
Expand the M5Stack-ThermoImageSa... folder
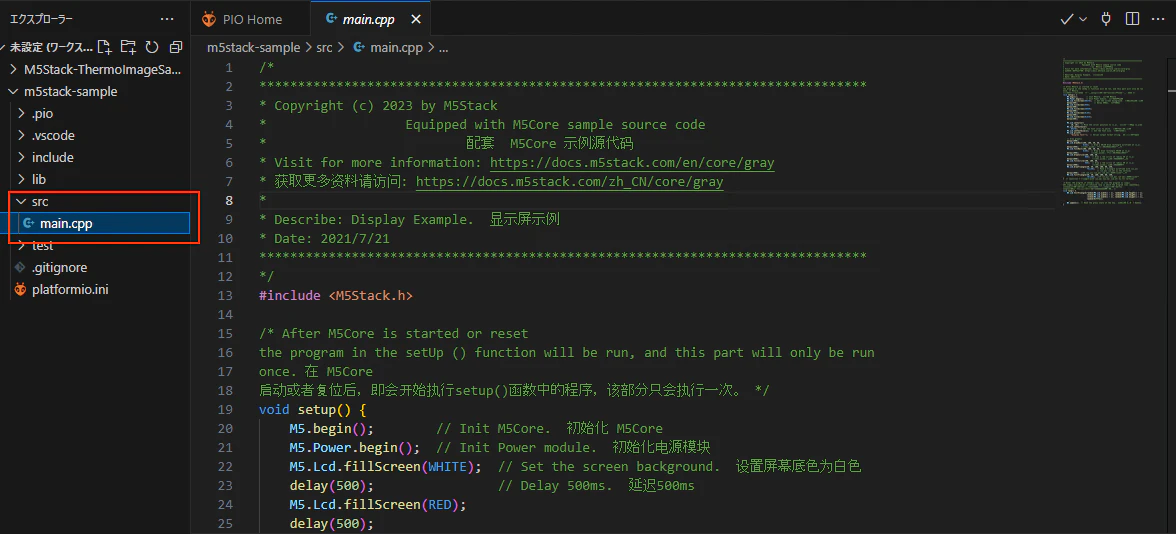pyautogui.click(x=95, y=69)
